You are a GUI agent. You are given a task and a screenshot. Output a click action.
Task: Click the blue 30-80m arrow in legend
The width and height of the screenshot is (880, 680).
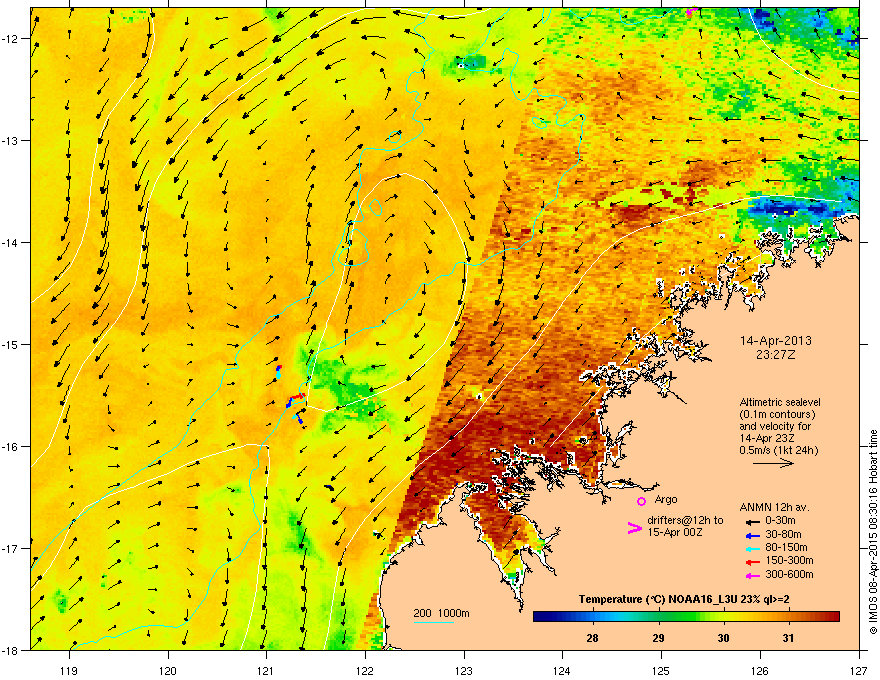pyautogui.click(x=752, y=535)
